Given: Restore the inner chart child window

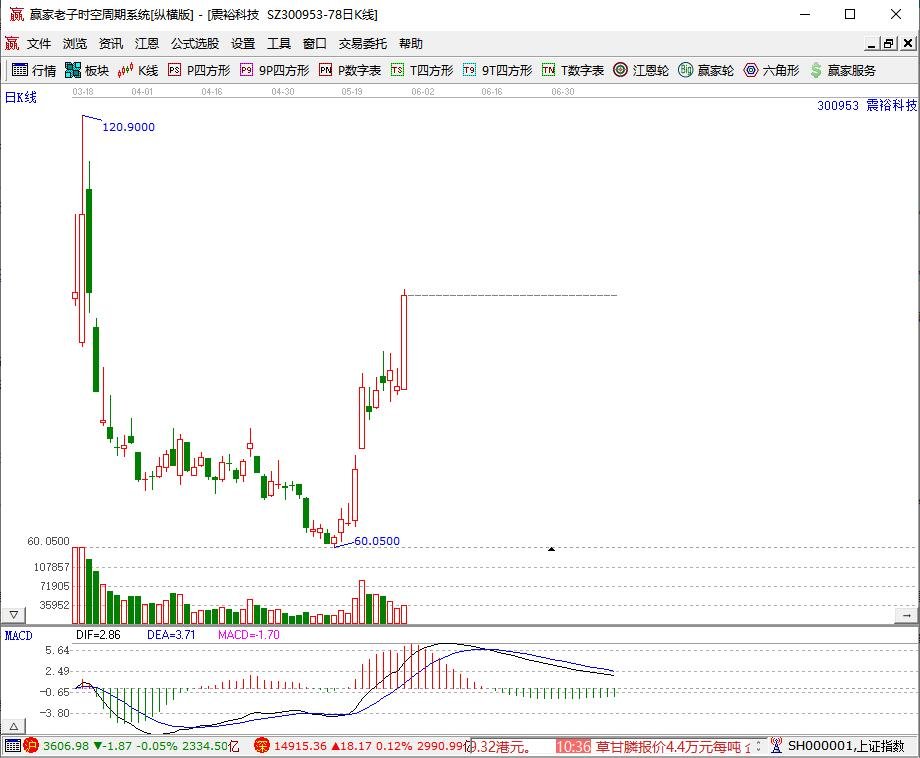Looking at the screenshot, I should tap(889, 43).
